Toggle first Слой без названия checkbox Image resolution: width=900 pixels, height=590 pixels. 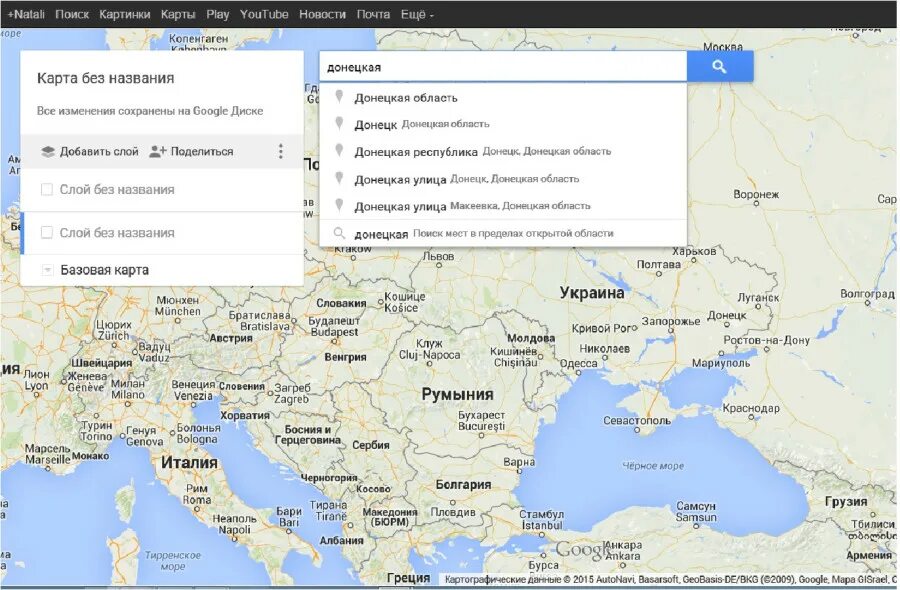47,189
